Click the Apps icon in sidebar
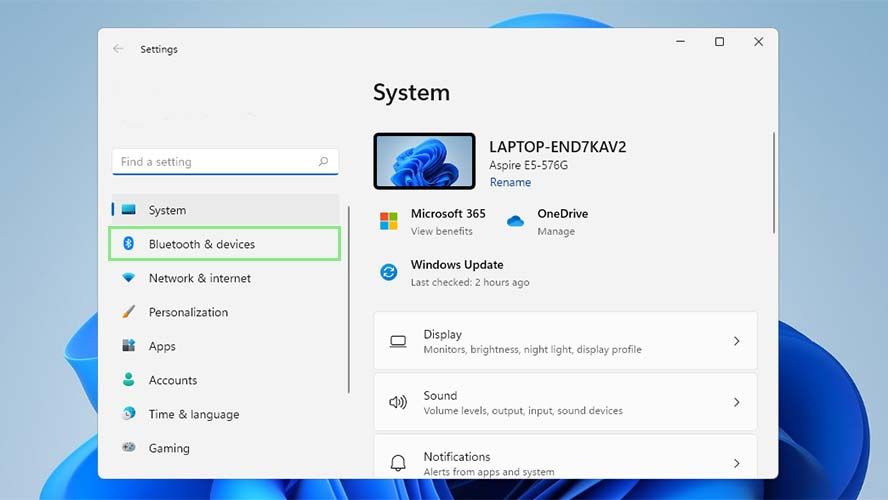This screenshot has width=888, height=500. coord(129,345)
